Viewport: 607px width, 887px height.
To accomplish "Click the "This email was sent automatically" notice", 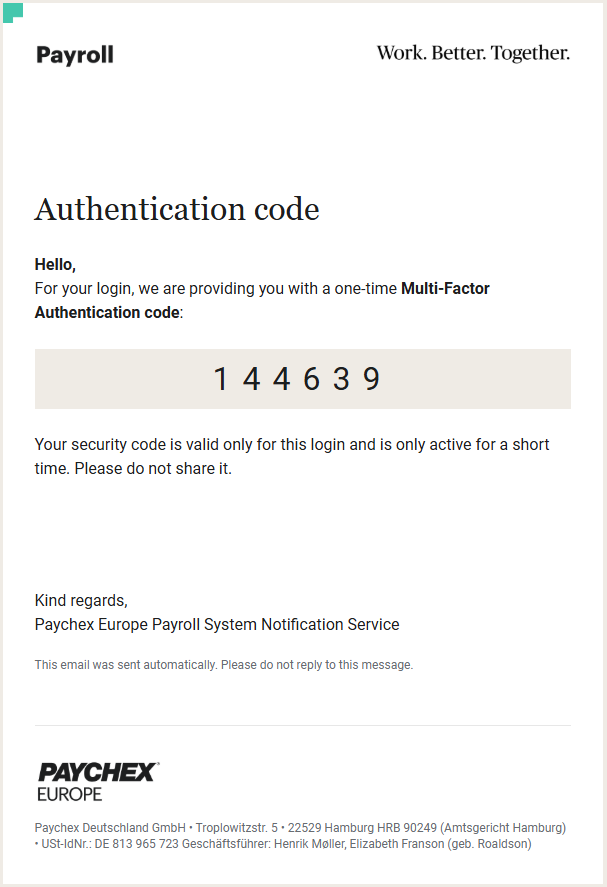I will pyautogui.click(x=223, y=665).
